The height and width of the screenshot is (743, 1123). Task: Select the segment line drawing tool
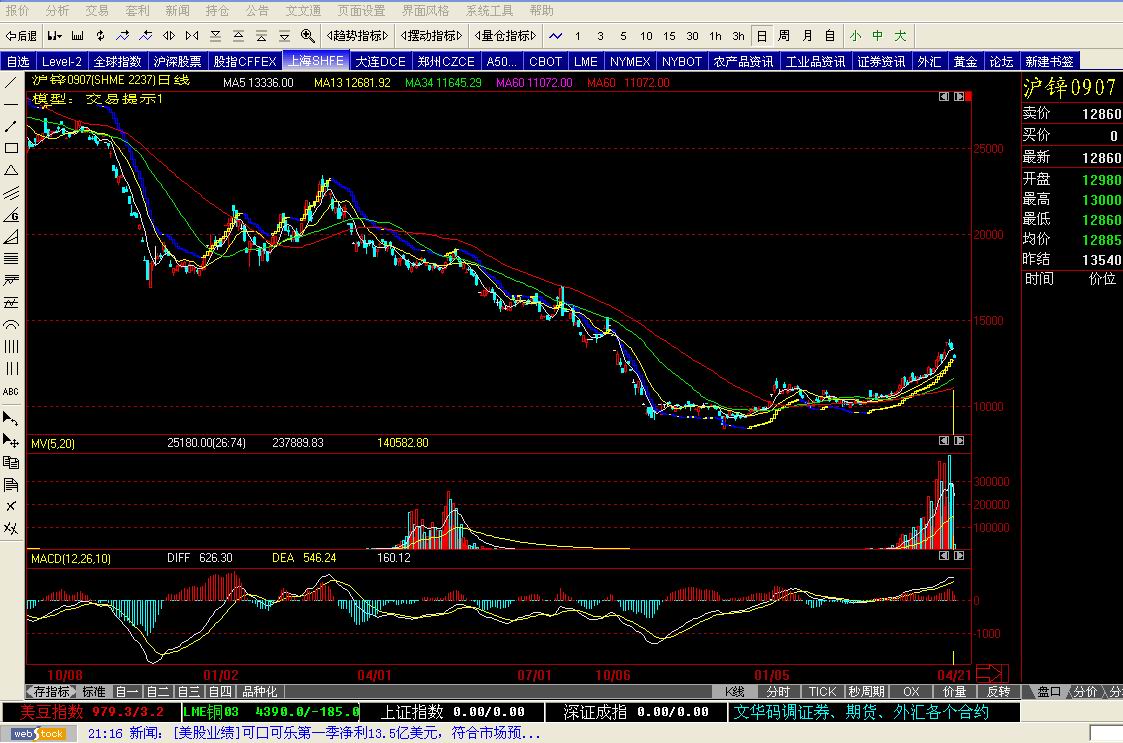coord(11,127)
